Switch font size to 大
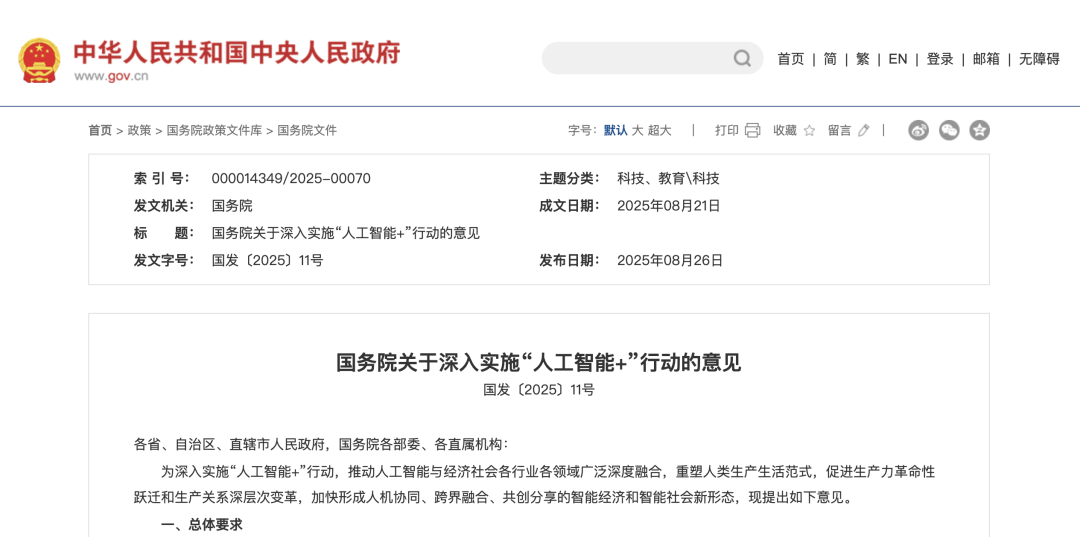 637,130
